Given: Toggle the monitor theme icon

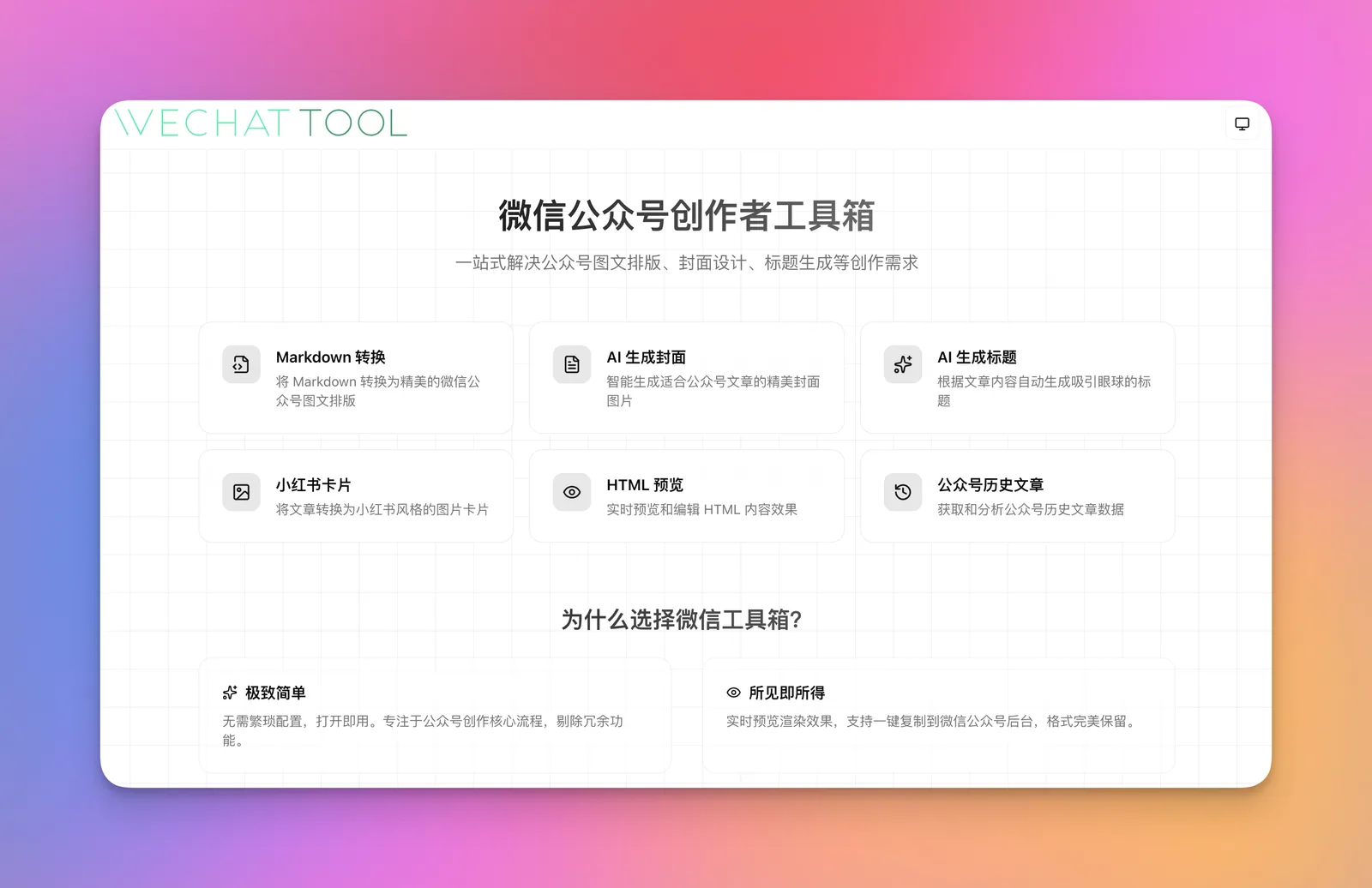Looking at the screenshot, I should (x=1242, y=124).
